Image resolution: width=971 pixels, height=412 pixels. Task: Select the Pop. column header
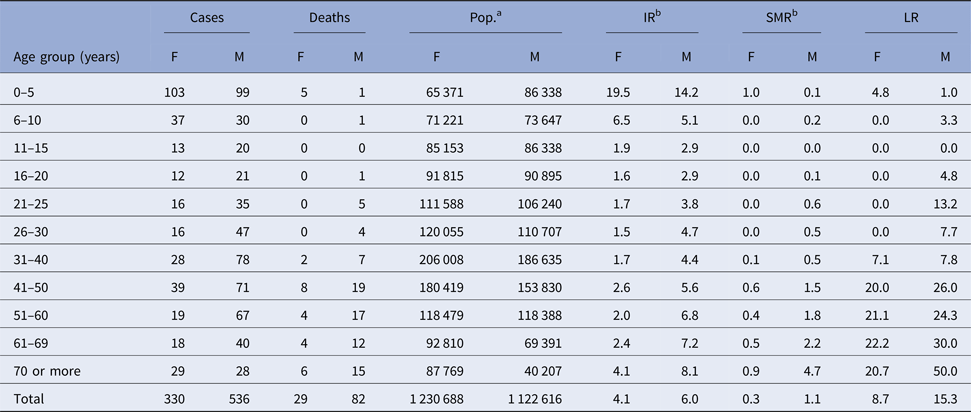tap(484, 22)
